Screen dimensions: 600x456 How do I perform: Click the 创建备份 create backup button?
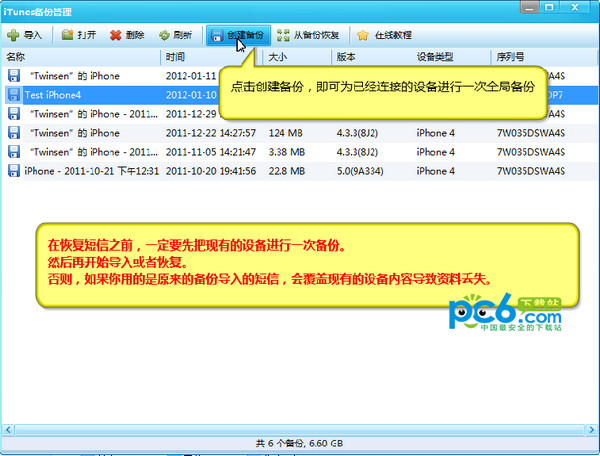[x=238, y=35]
